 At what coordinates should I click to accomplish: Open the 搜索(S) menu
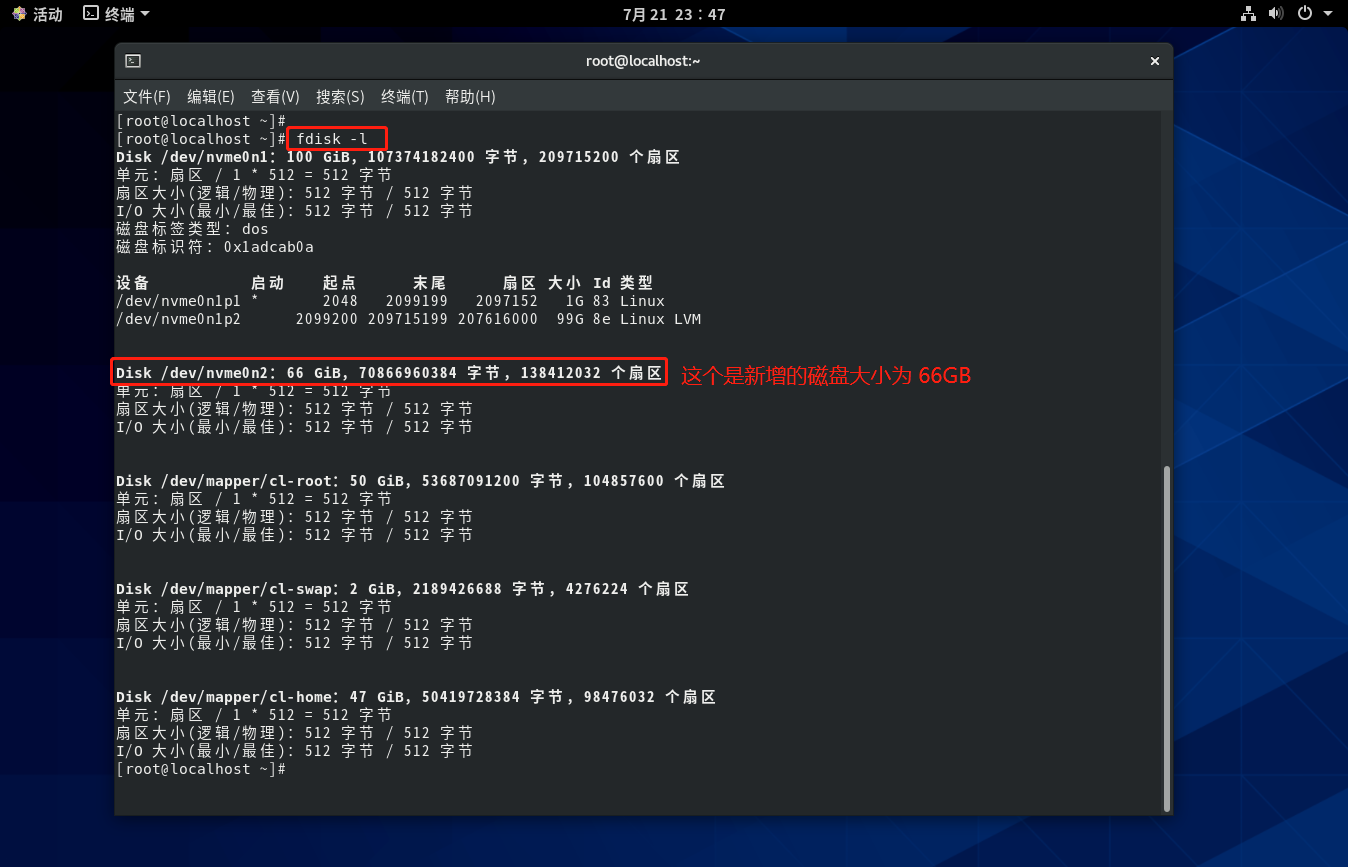(340, 97)
